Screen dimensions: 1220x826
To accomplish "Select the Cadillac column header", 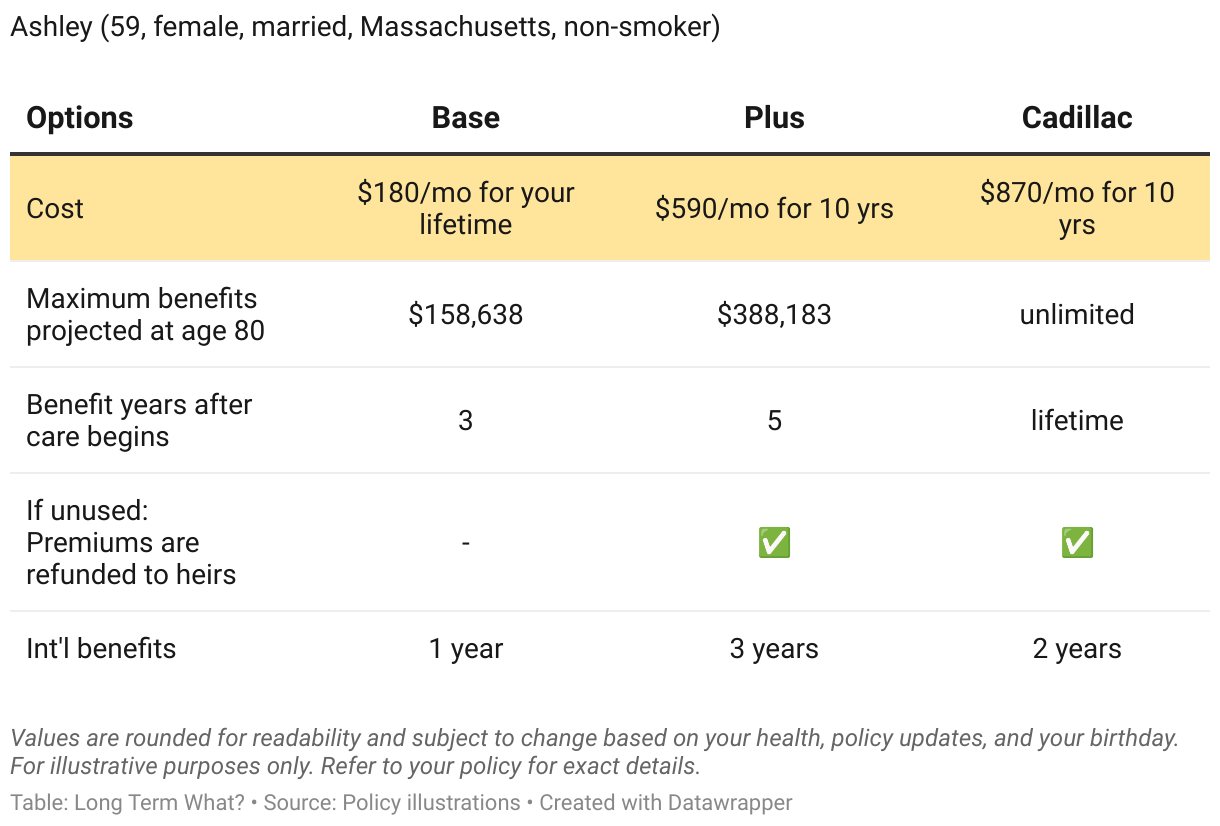I will [1077, 118].
